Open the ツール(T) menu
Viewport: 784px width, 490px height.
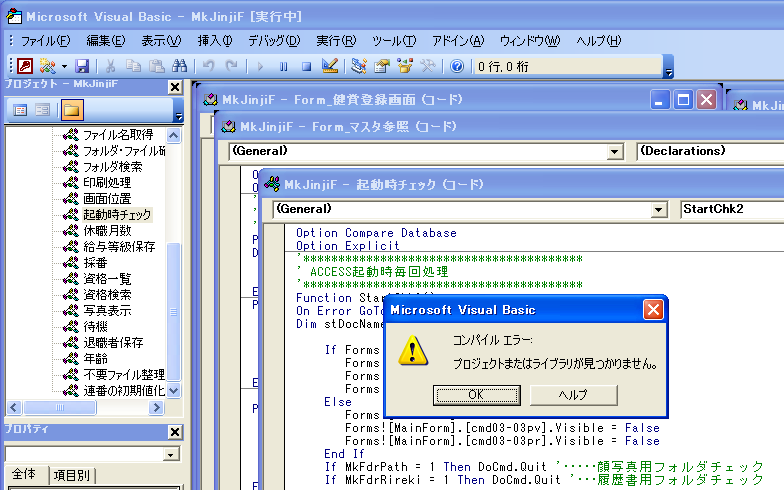tap(394, 40)
